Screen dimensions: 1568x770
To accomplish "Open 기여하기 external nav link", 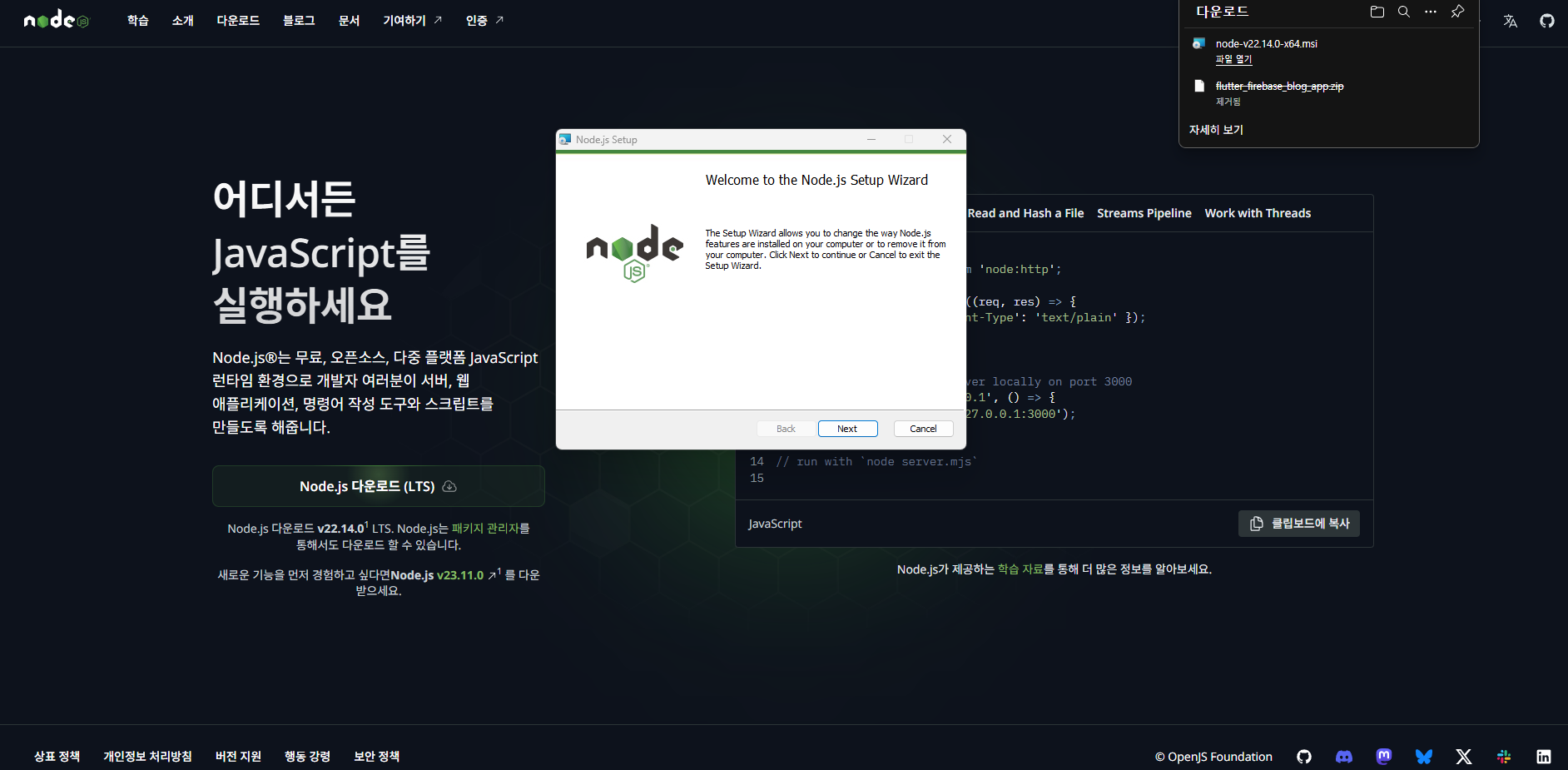I will [x=413, y=21].
